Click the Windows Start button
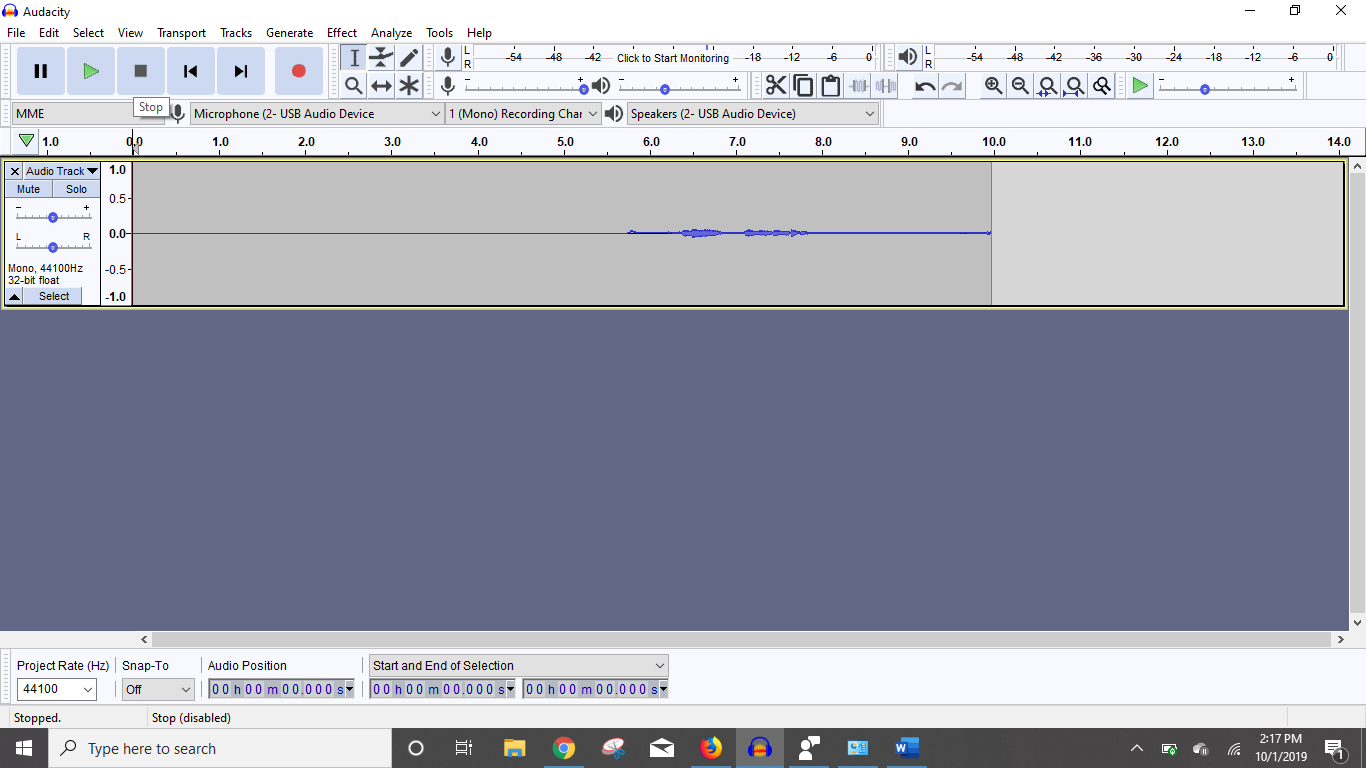The height and width of the screenshot is (768, 1366). coord(24,748)
